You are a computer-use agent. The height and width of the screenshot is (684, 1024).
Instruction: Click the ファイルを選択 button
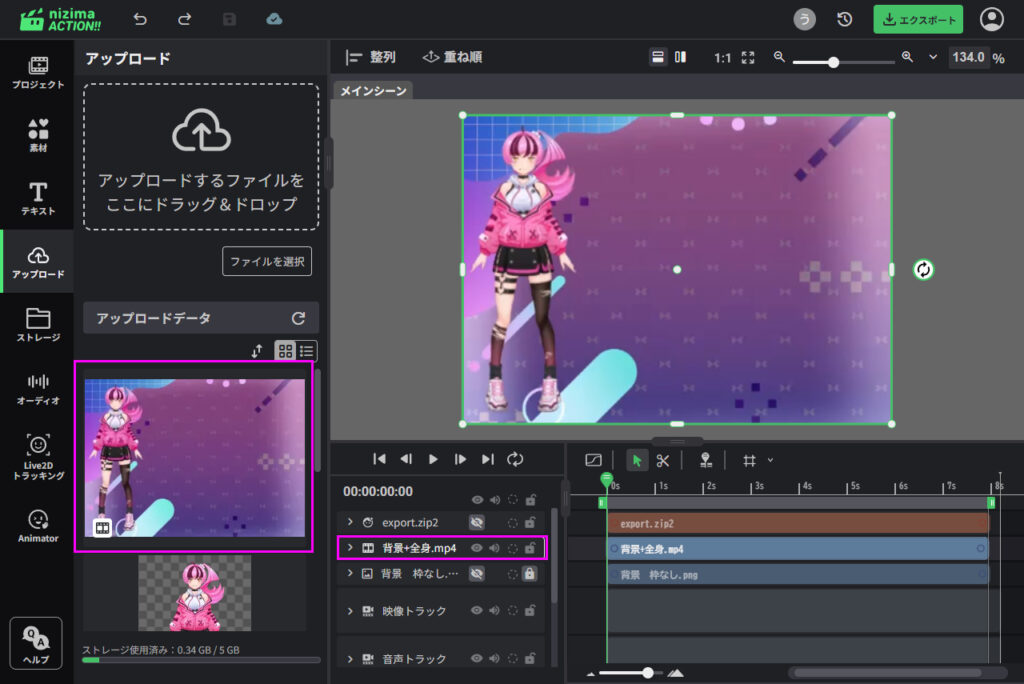(267, 261)
